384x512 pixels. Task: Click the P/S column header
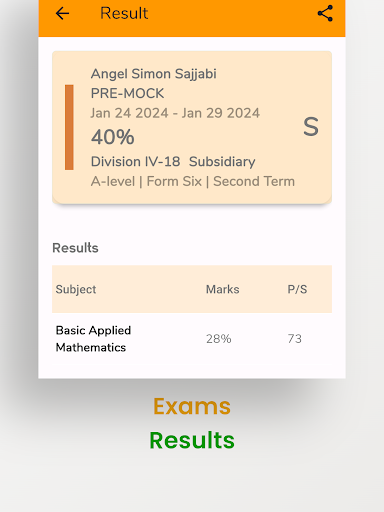click(x=297, y=289)
